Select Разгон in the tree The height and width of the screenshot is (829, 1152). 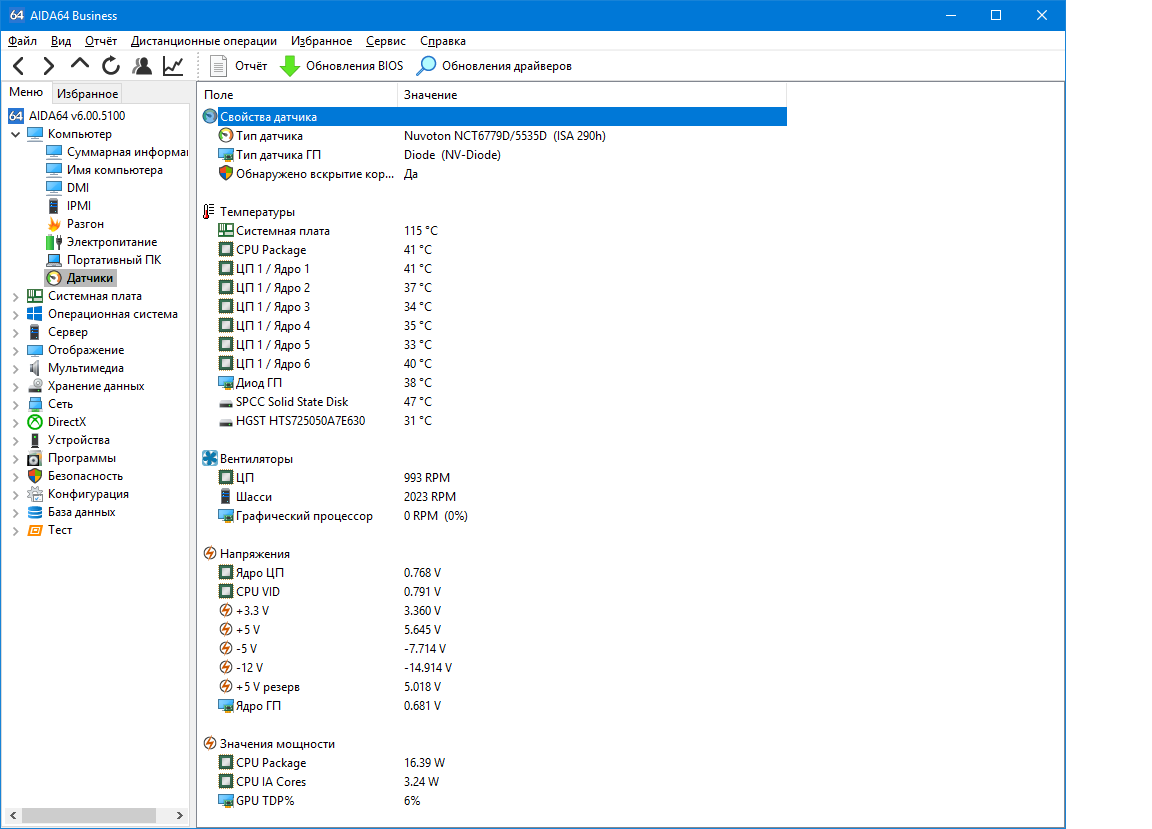85,224
